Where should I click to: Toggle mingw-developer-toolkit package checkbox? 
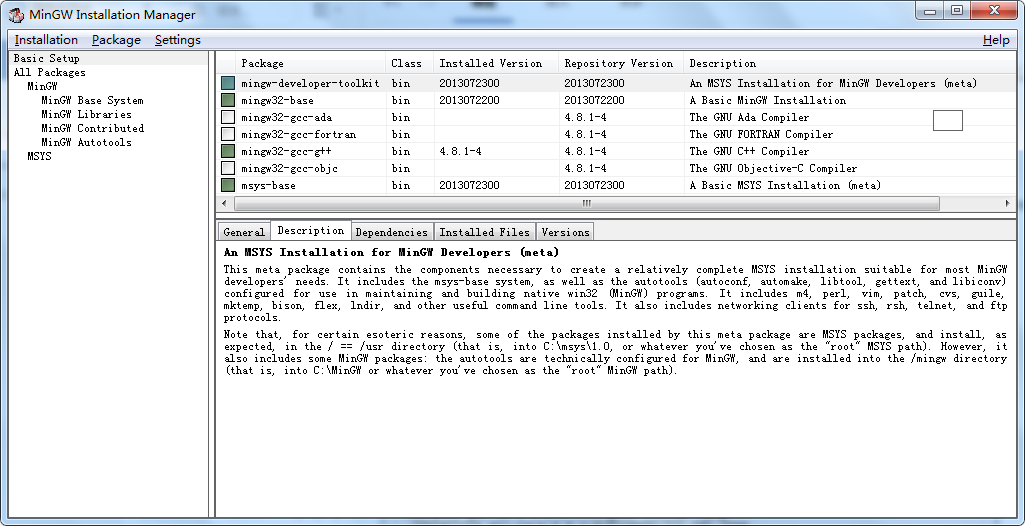(227, 83)
